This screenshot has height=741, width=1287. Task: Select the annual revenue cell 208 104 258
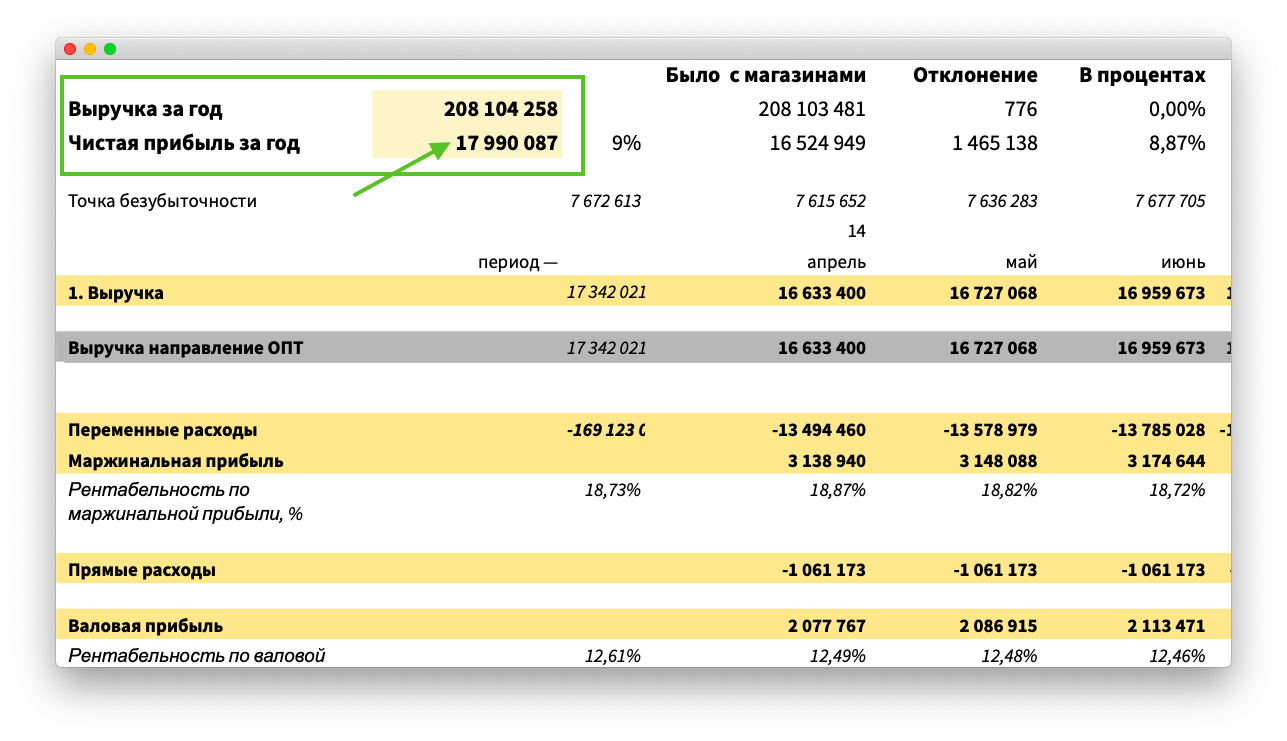click(500, 109)
